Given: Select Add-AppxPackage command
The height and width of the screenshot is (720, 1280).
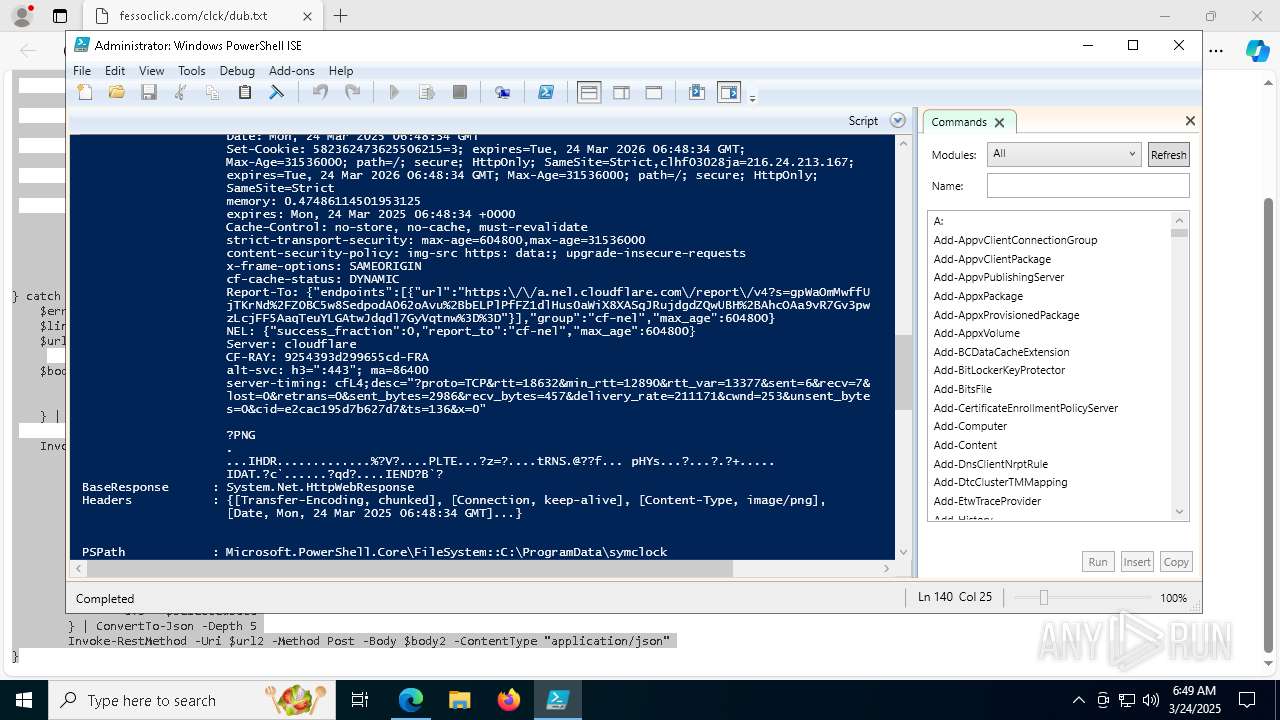Looking at the screenshot, I should pos(978,296).
